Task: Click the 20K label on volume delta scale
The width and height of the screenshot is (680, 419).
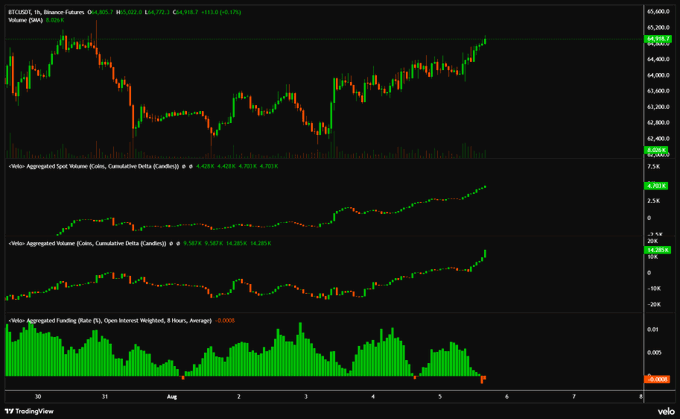Action: [x=652, y=241]
